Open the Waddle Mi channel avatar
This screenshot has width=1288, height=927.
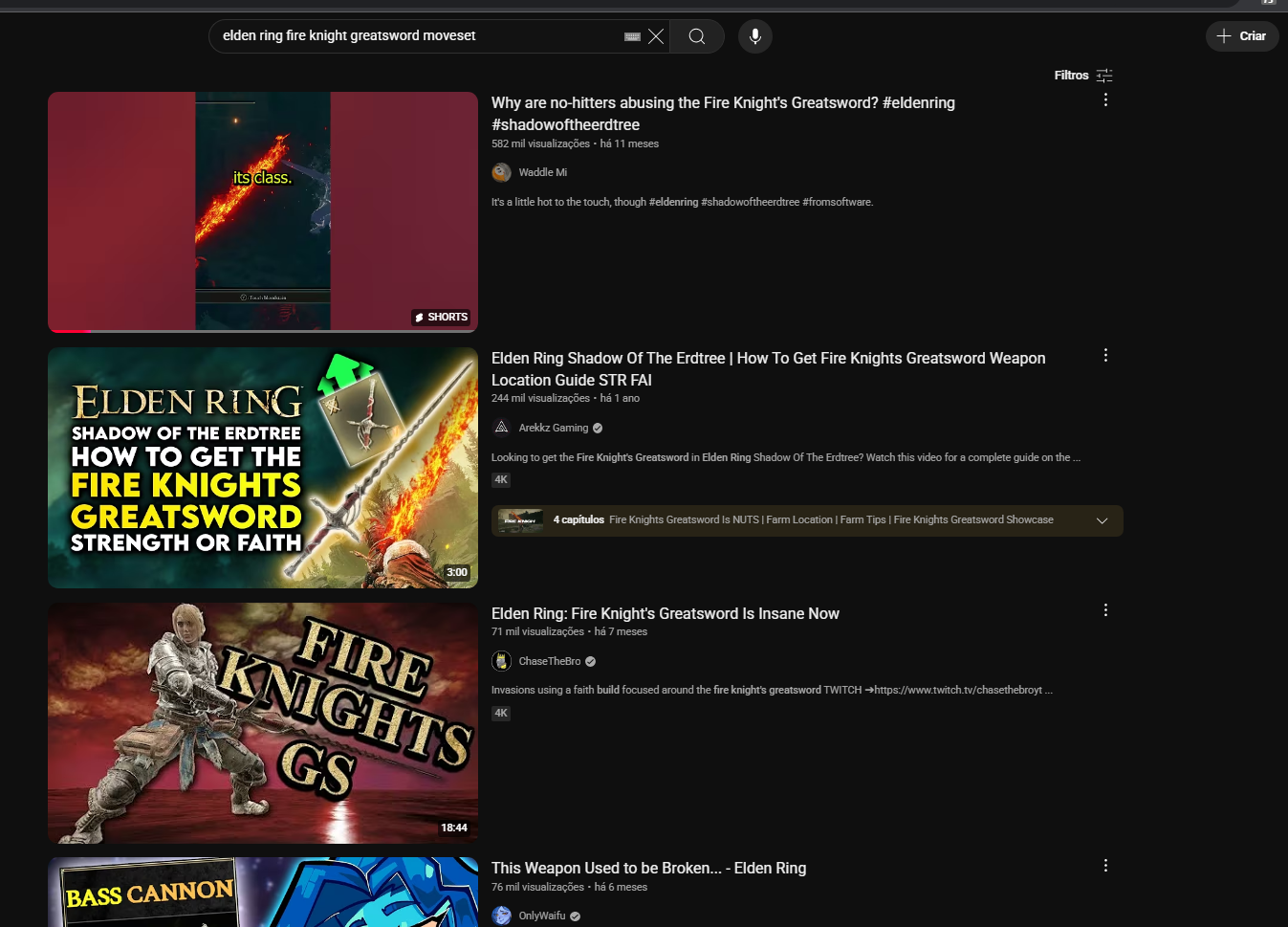click(x=501, y=172)
